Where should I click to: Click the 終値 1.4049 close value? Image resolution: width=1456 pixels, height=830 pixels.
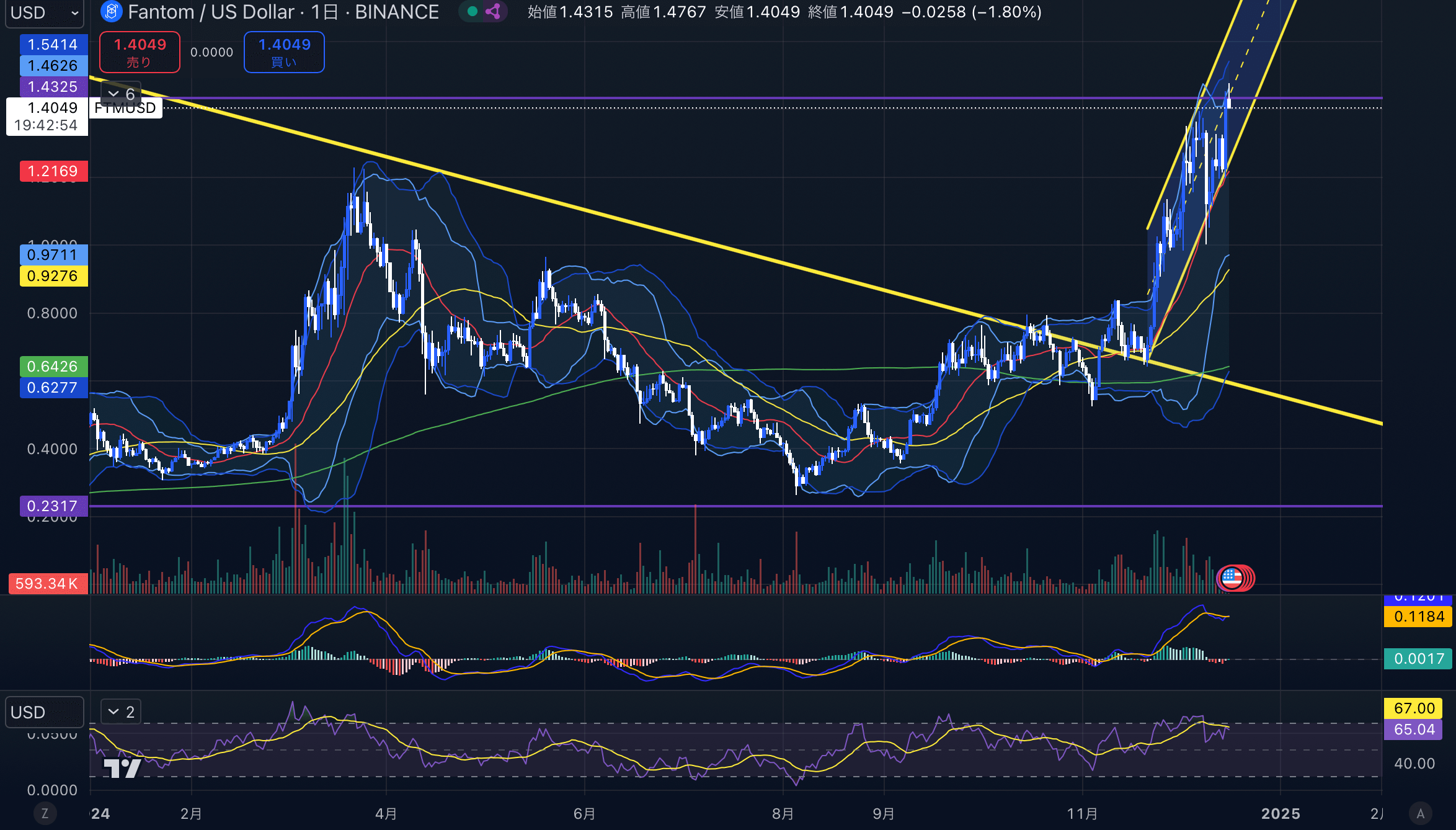(x=851, y=12)
